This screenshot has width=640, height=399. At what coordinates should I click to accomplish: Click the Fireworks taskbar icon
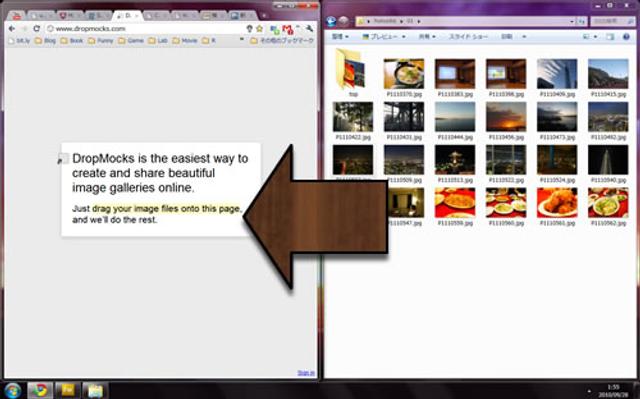click(x=67, y=390)
